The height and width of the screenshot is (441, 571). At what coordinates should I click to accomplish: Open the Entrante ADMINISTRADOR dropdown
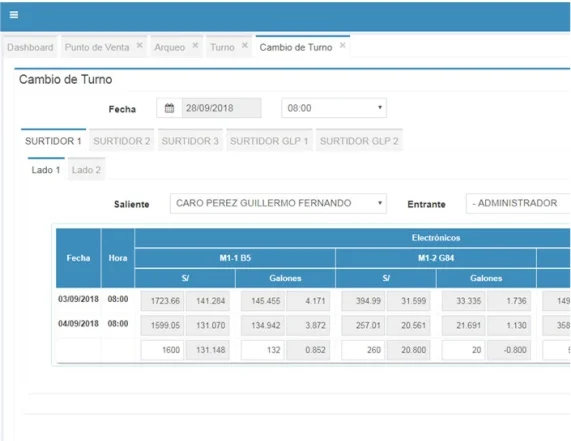point(518,203)
